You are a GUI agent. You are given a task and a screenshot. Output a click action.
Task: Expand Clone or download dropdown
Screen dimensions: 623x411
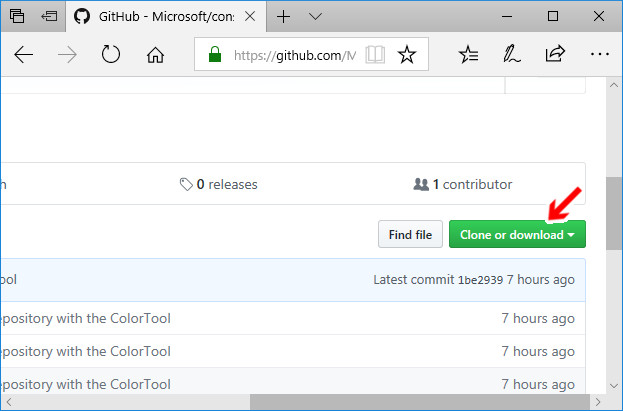517,235
